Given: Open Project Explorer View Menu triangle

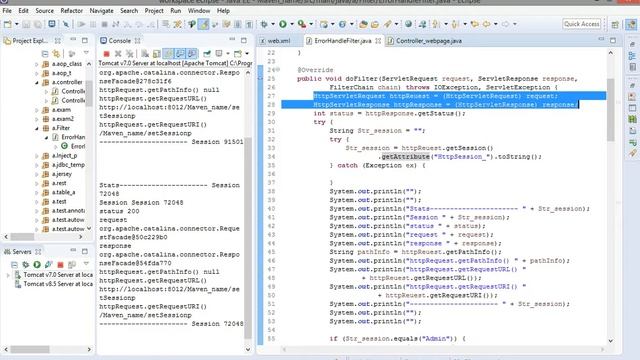Looking at the screenshot, I should (x=86, y=53).
